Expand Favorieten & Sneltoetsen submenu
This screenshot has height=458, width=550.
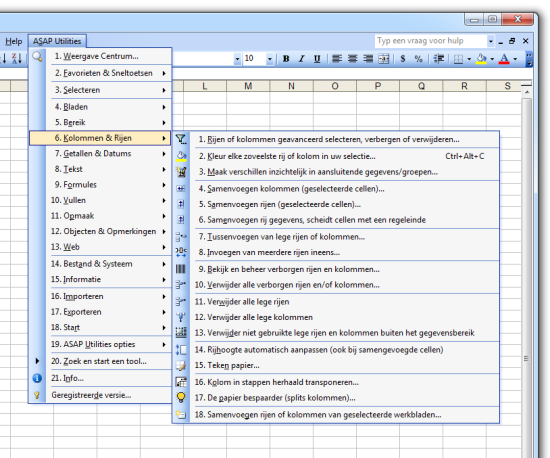coord(164,73)
